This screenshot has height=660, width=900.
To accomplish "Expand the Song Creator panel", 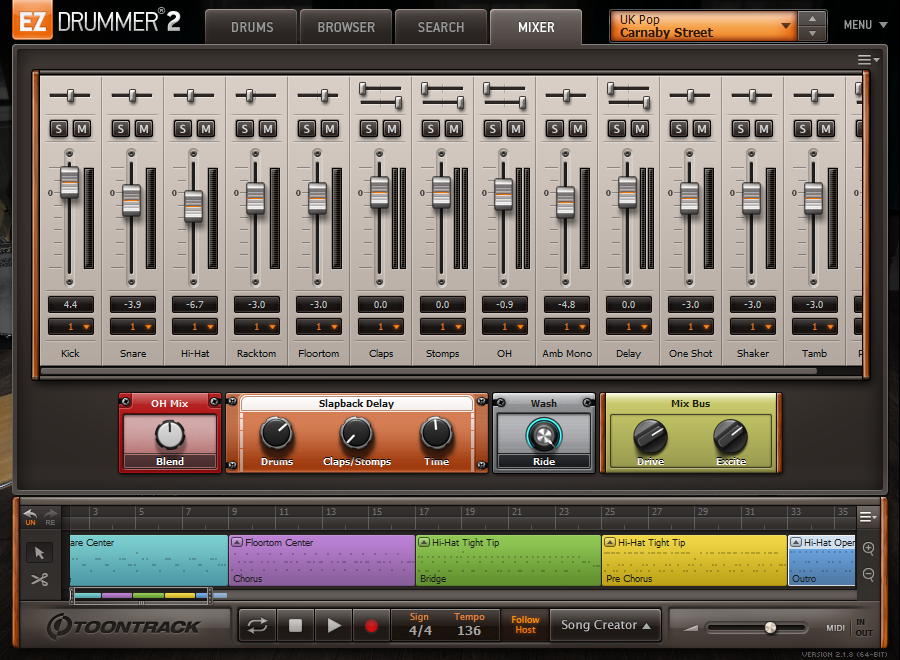I will [x=606, y=625].
